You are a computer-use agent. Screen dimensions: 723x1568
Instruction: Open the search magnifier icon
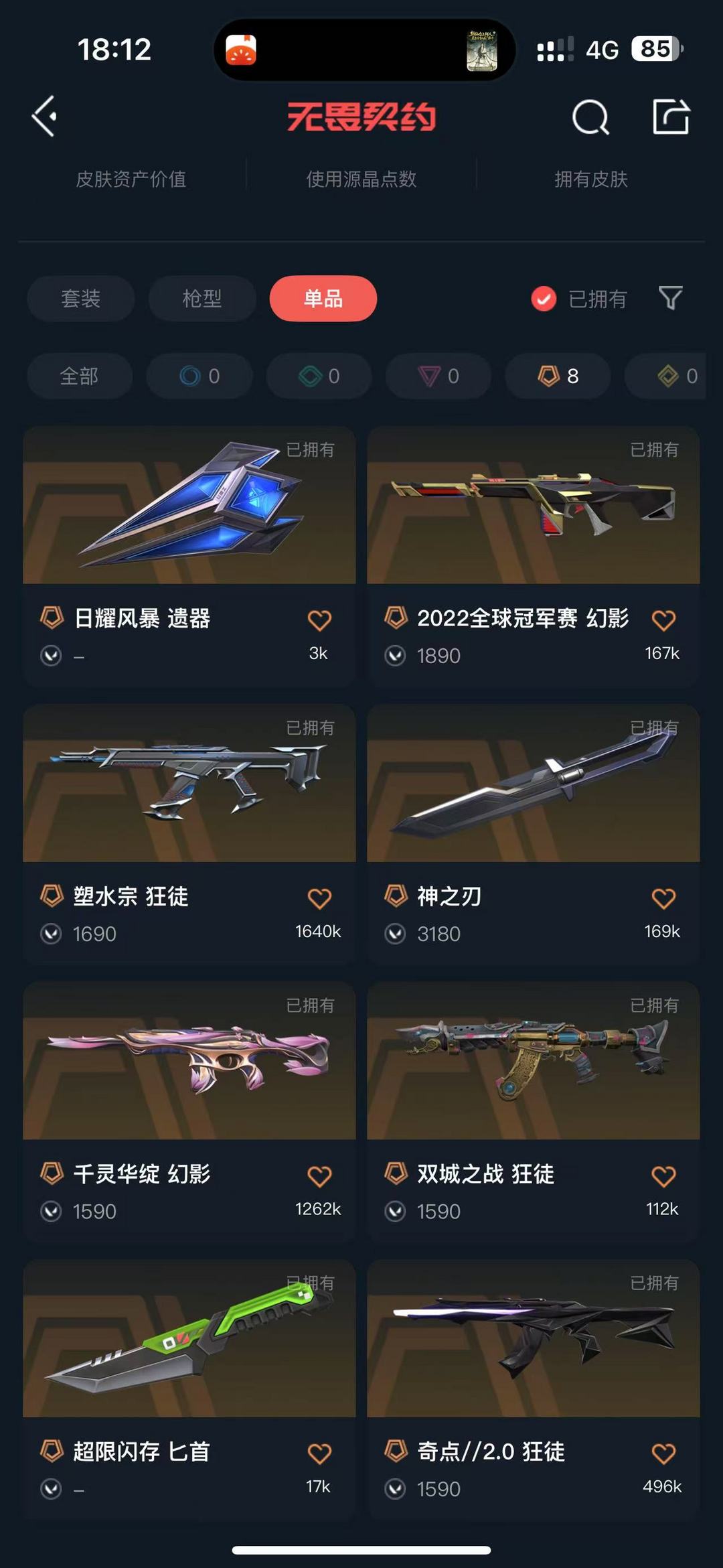coord(590,117)
